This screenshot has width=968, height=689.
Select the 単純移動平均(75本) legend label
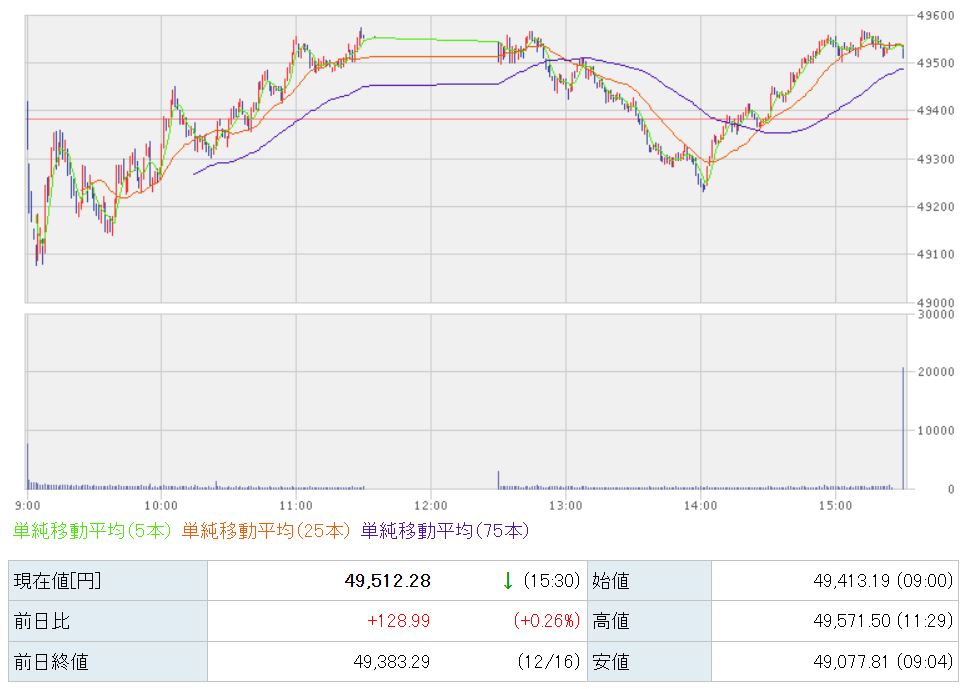coord(444,530)
